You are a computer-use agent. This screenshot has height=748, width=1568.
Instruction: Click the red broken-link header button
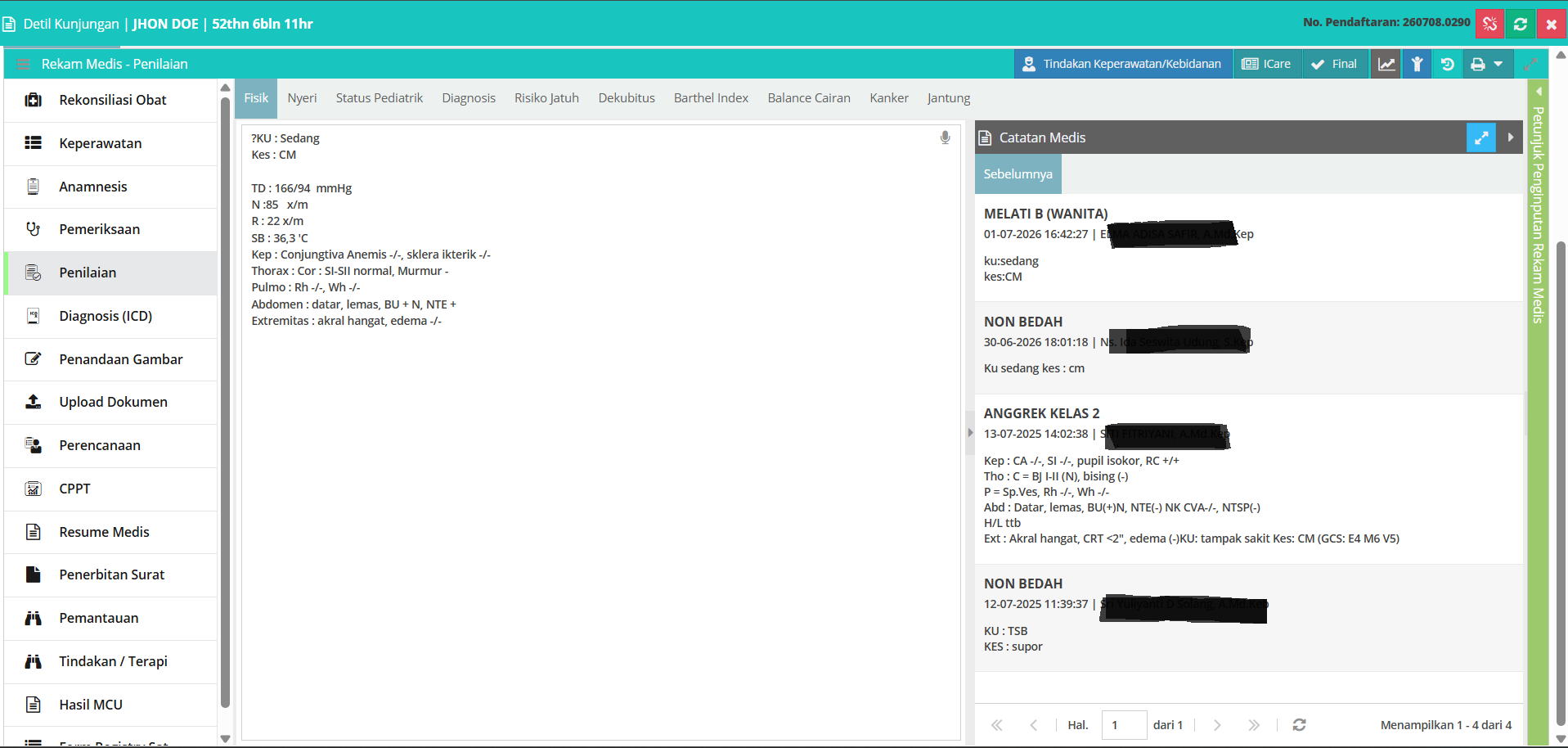click(1489, 24)
